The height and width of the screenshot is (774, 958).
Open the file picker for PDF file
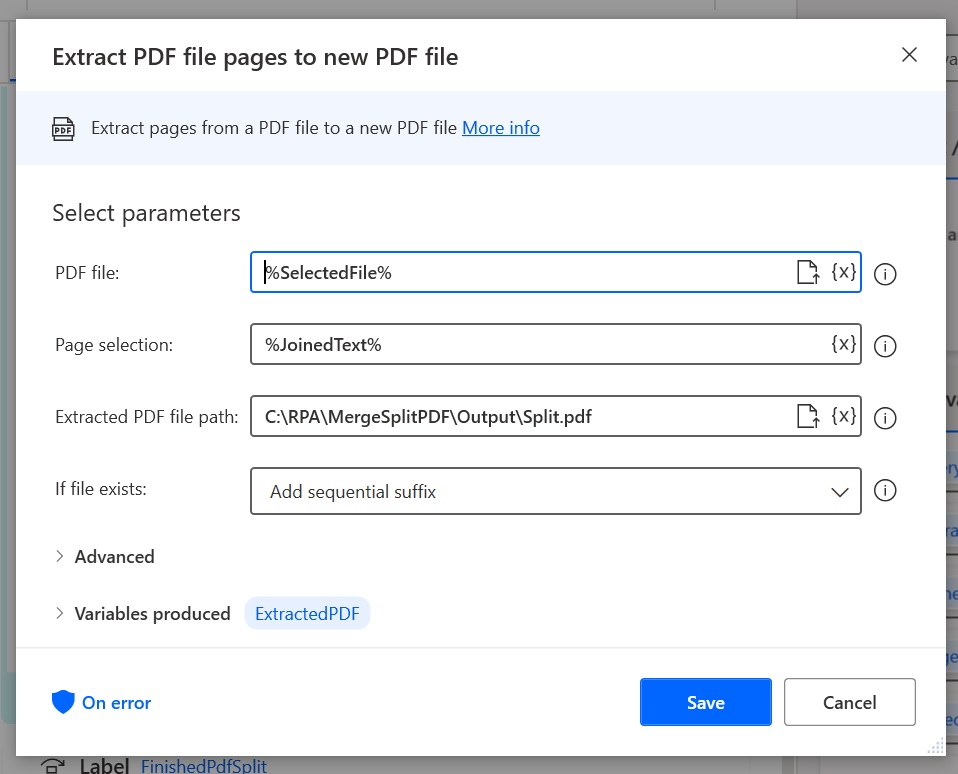(x=807, y=272)
